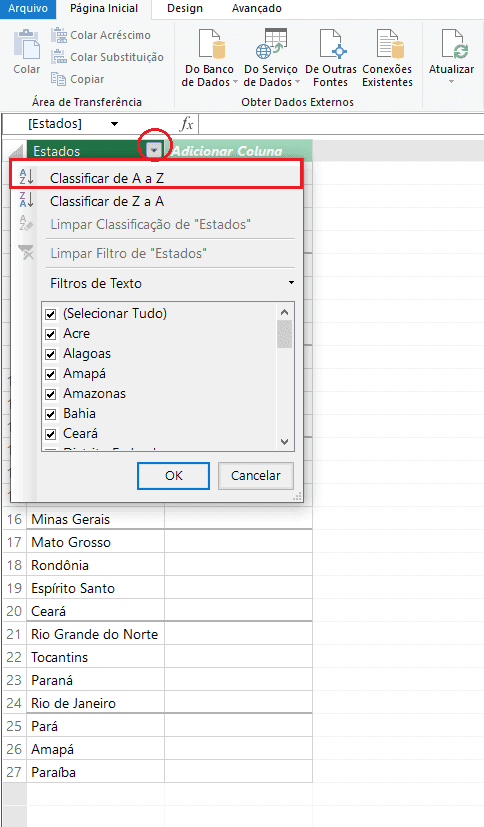Open Do Banco de Dados icon
This screenshot has width=484, height=827.
[x=211, y=44]
